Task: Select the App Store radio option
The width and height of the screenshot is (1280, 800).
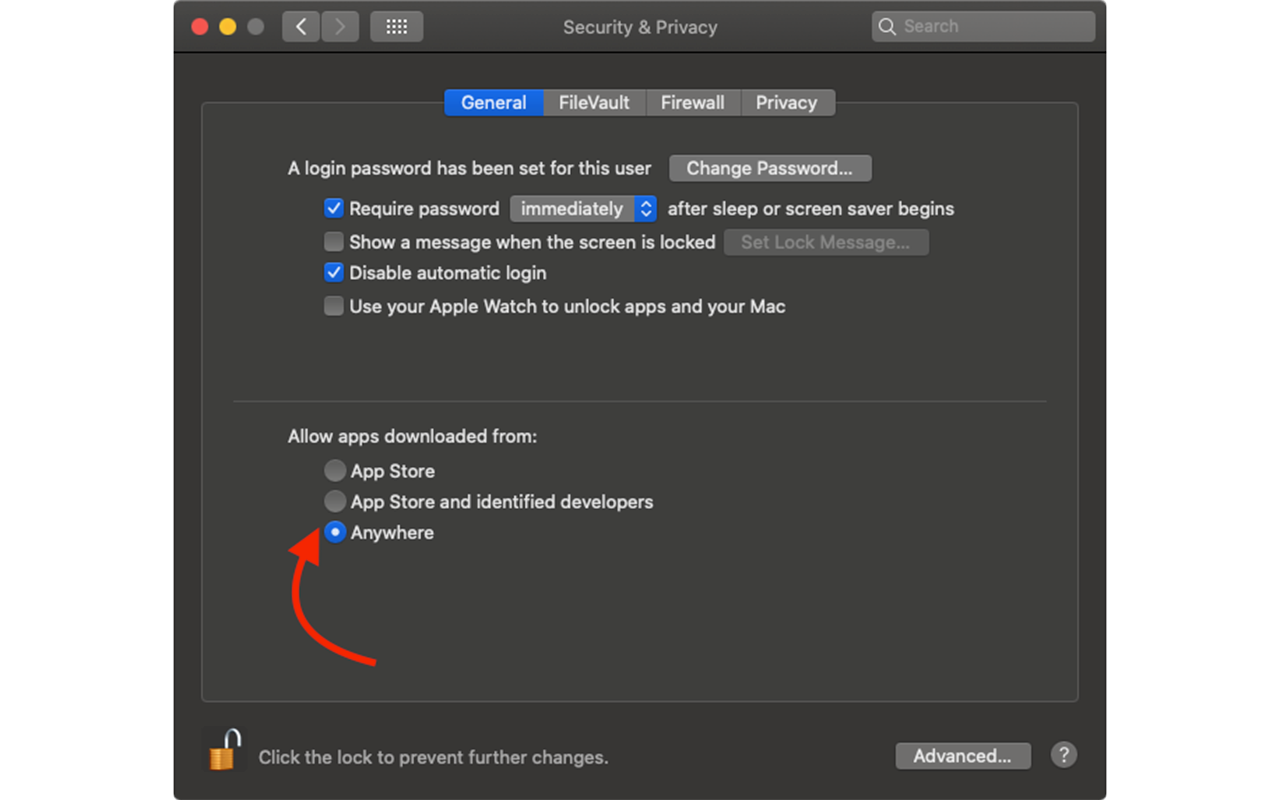Action: (x=335, y=471)
